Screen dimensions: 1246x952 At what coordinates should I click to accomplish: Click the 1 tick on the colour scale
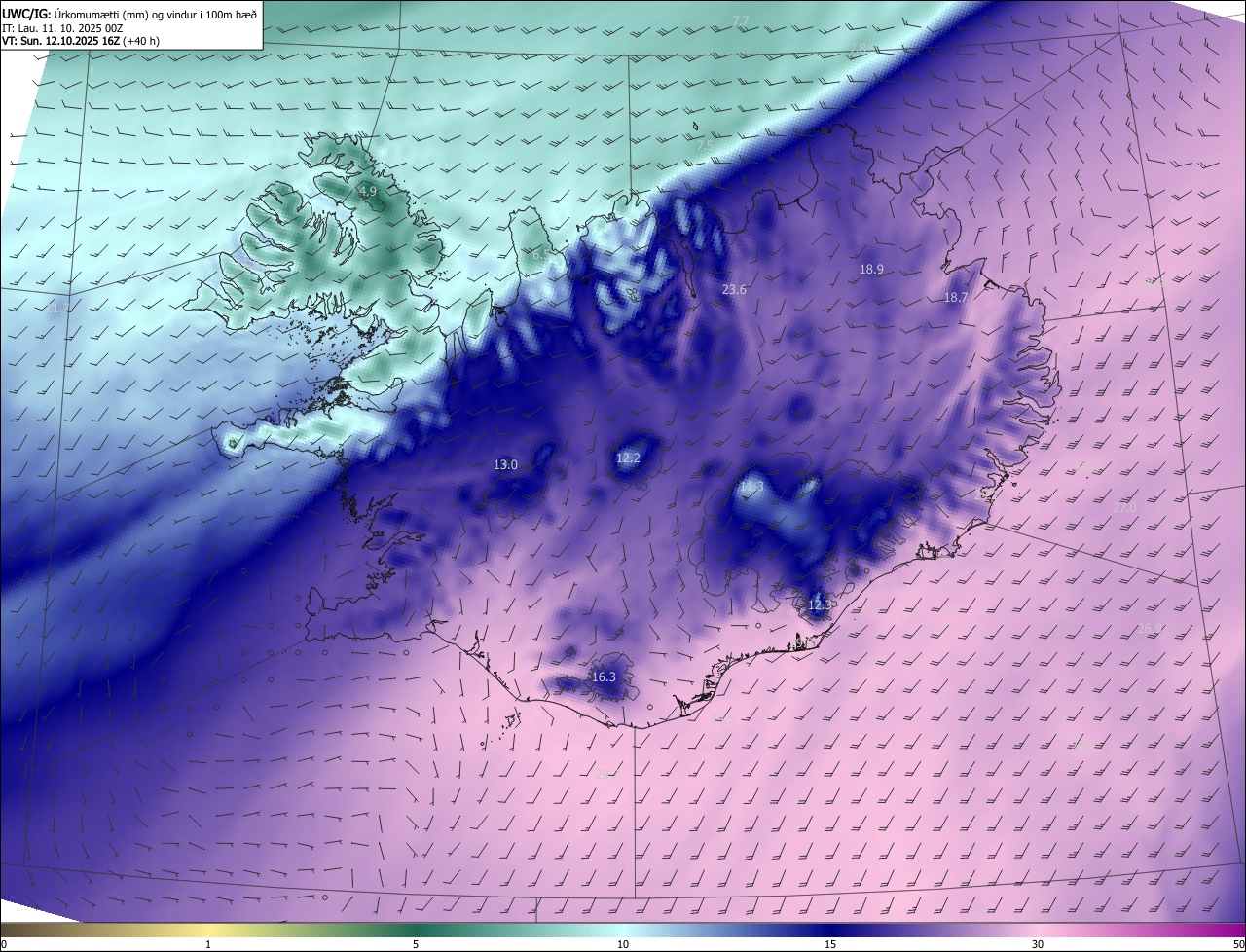pyautogui.click(x=208, y=944)
